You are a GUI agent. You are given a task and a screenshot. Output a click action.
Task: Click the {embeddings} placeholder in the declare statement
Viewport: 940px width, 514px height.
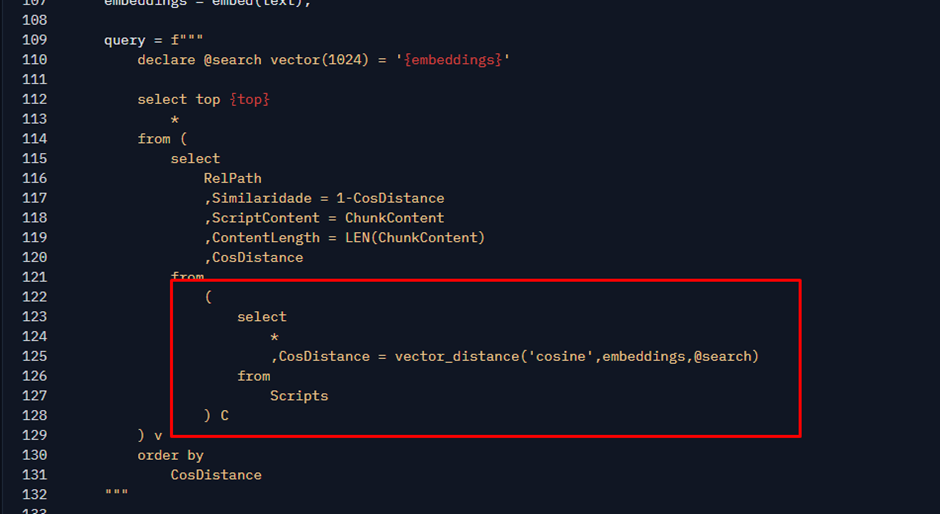pyautogui.click(x=452, y=60)
